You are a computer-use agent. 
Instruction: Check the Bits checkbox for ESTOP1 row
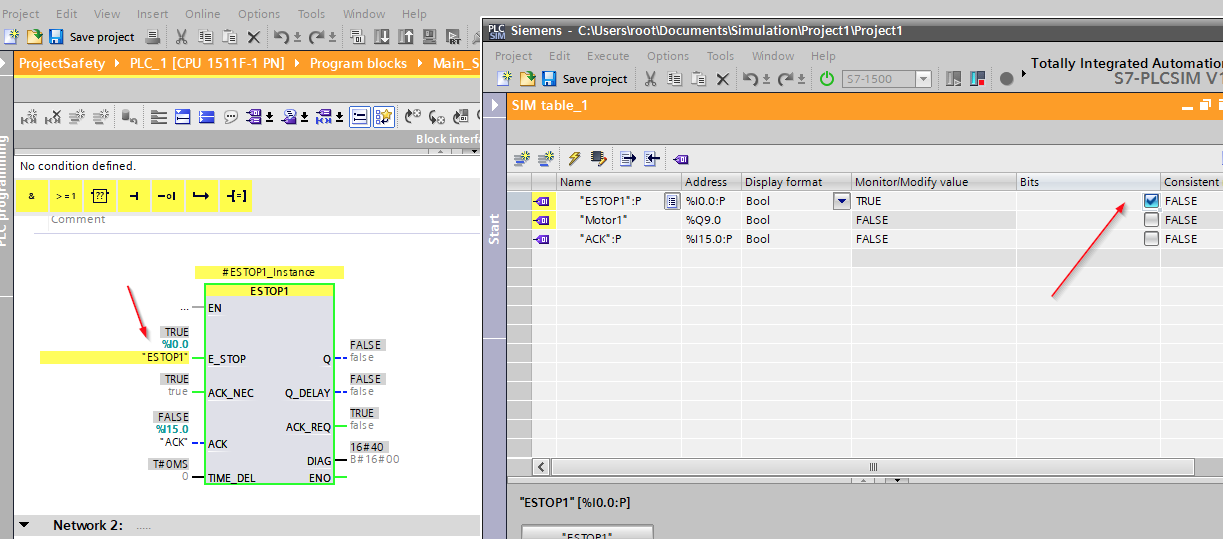[1152, 201]
